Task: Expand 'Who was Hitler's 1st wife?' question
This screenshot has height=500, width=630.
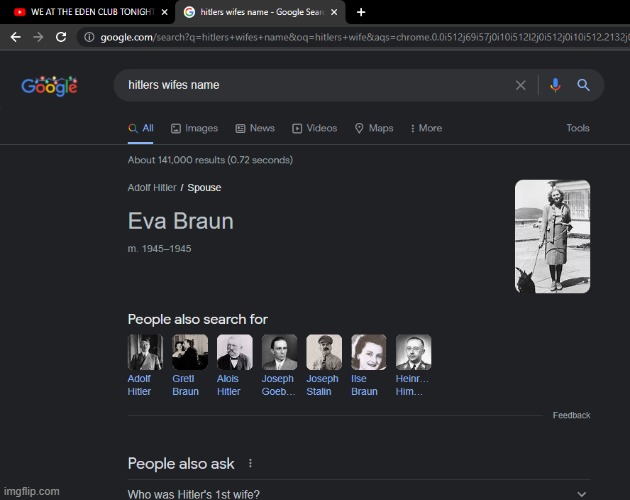Action: (581, 494)
